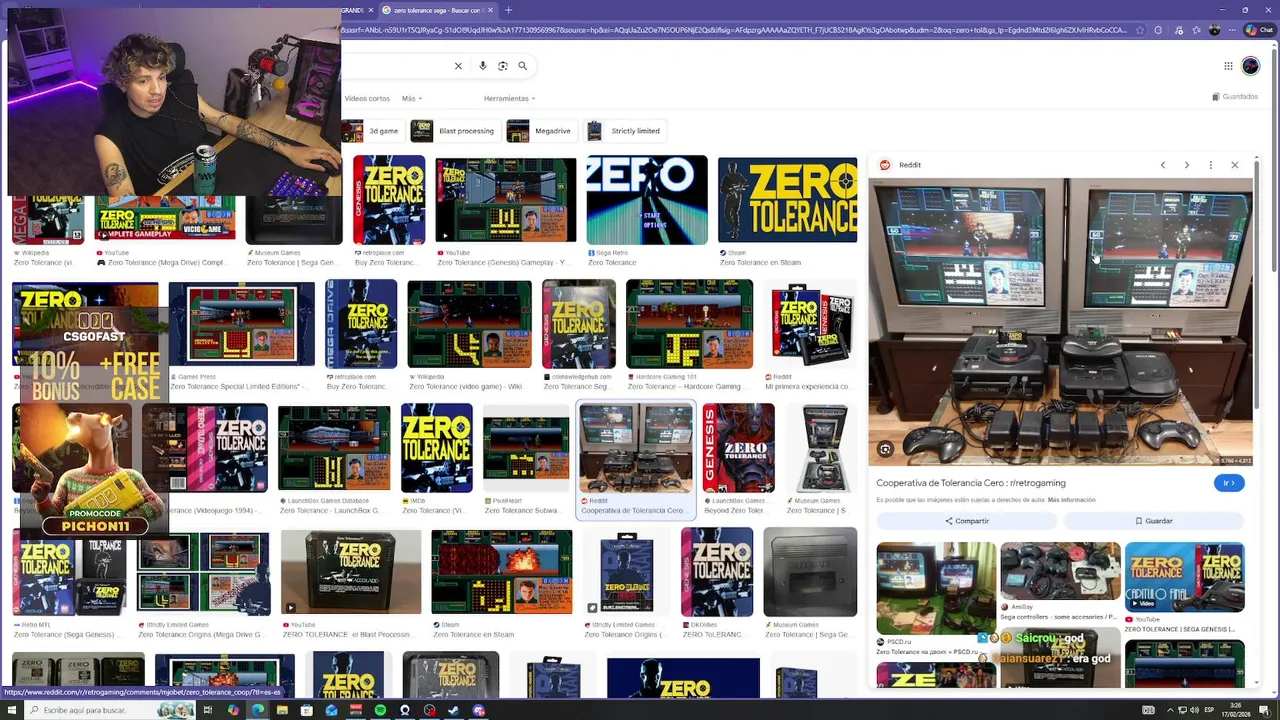This screenshot has height=720, width=1280.
Task: Expand the Más dropdown
Action: pos(411,99)
